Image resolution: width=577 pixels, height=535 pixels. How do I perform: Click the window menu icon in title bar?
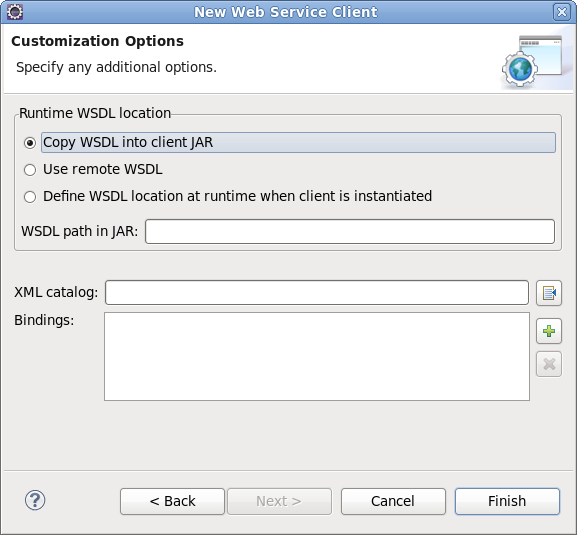(15, 12)
